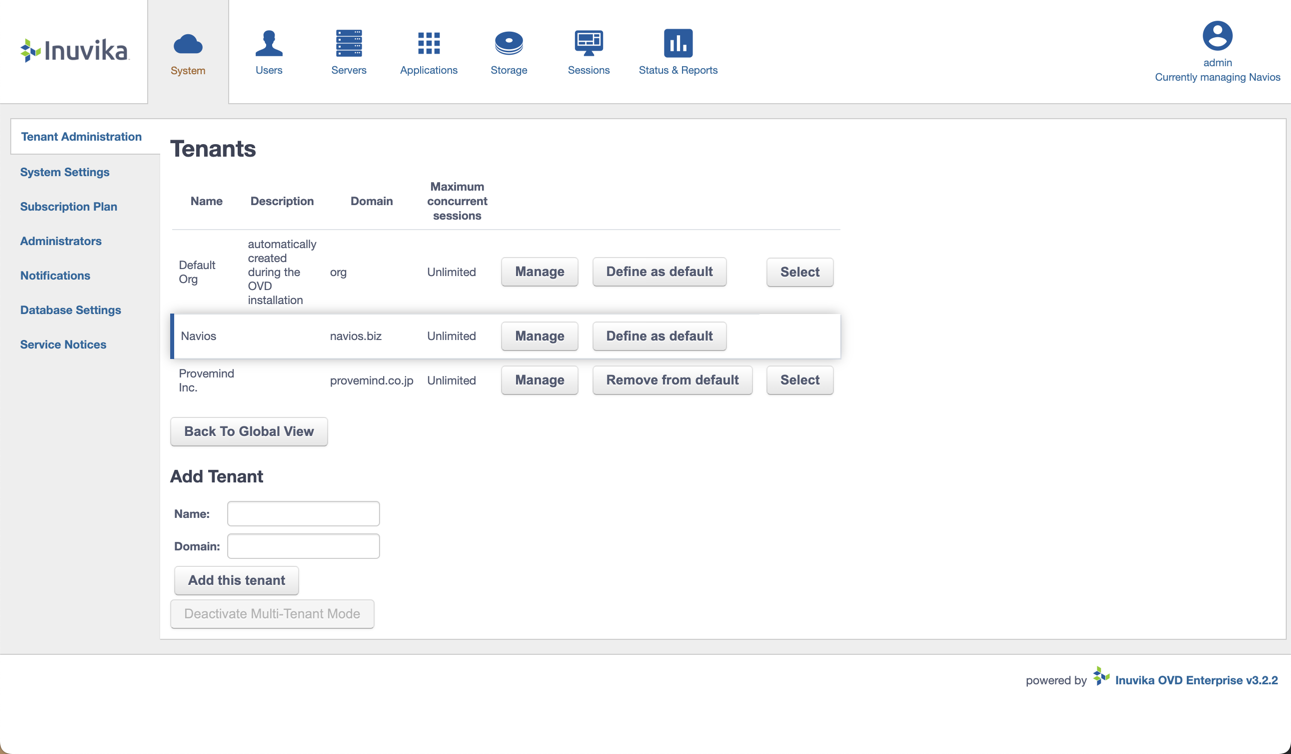
Task: Manage the Provemind Inc. tenant
Action: click(540, 380)
